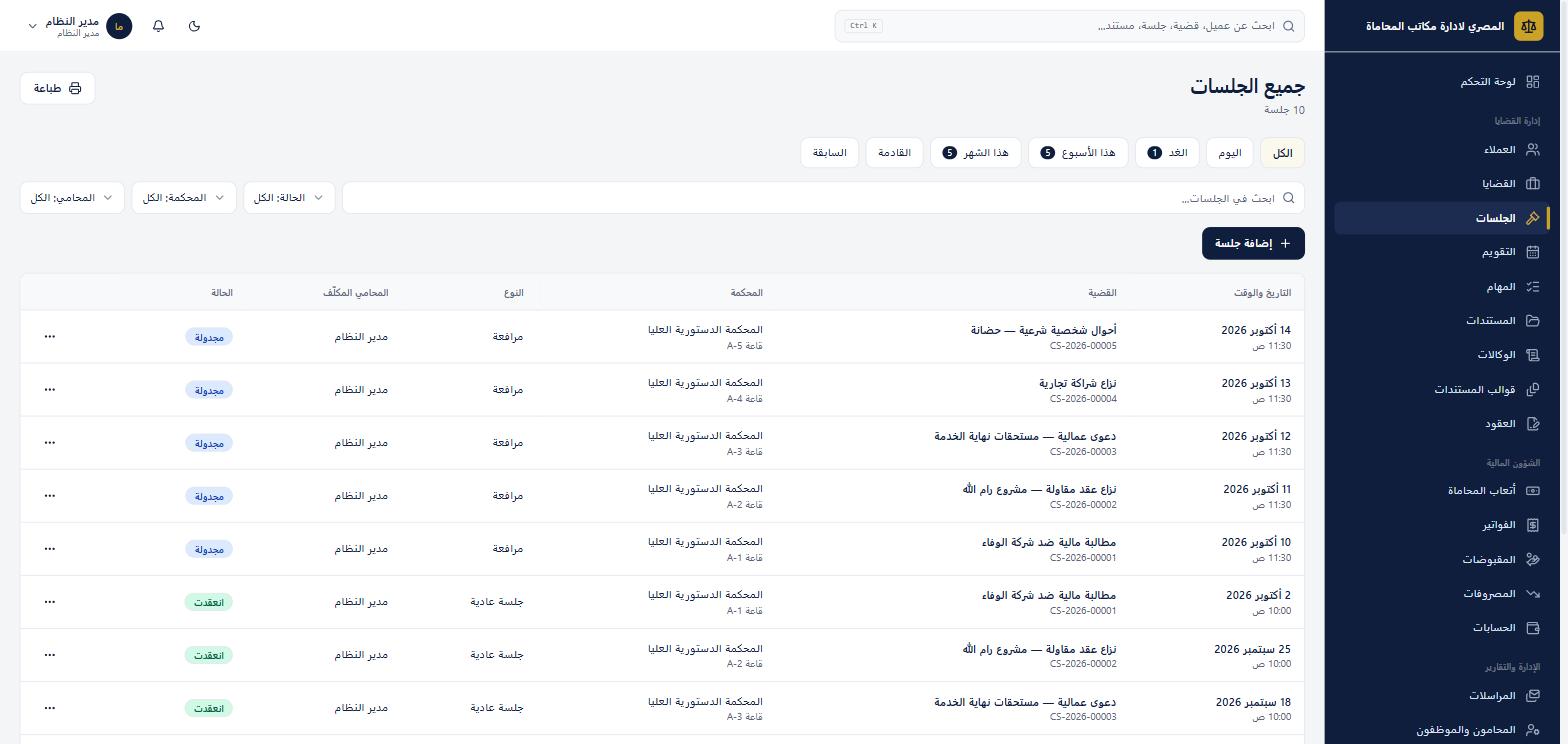Open الحسابات accounts icon in sidebar
This screenshot has width=1568, height=744.
[1532, 628]
